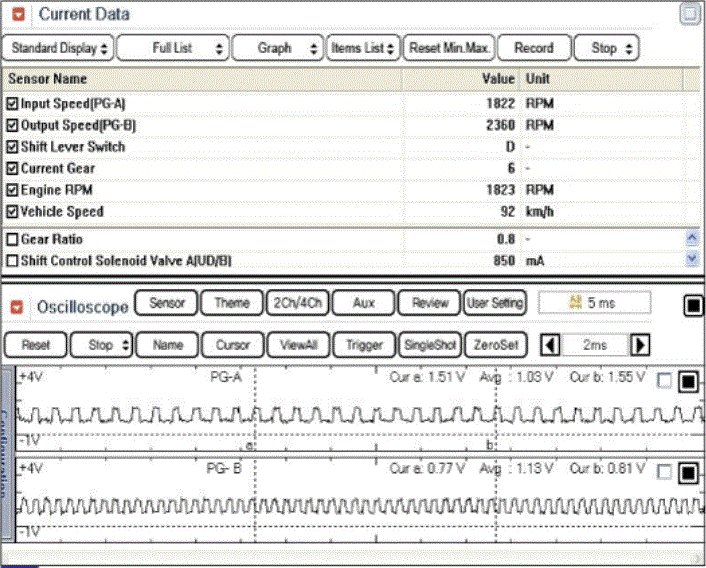
Task: Click the black square icon beside 5 ms
Action: point(693,305)
